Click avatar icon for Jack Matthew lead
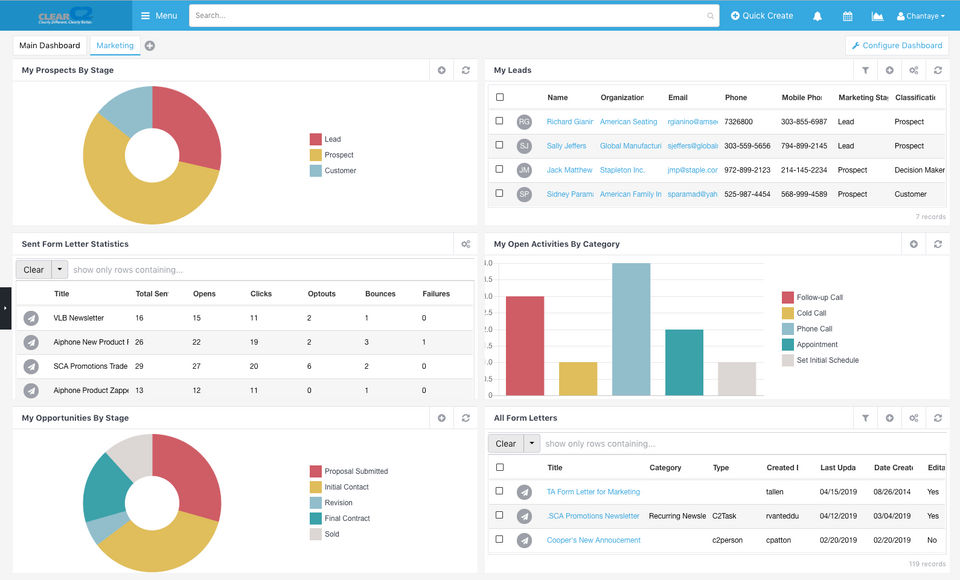The width and height of the screenshot is (960, 580). click(524, 170)
